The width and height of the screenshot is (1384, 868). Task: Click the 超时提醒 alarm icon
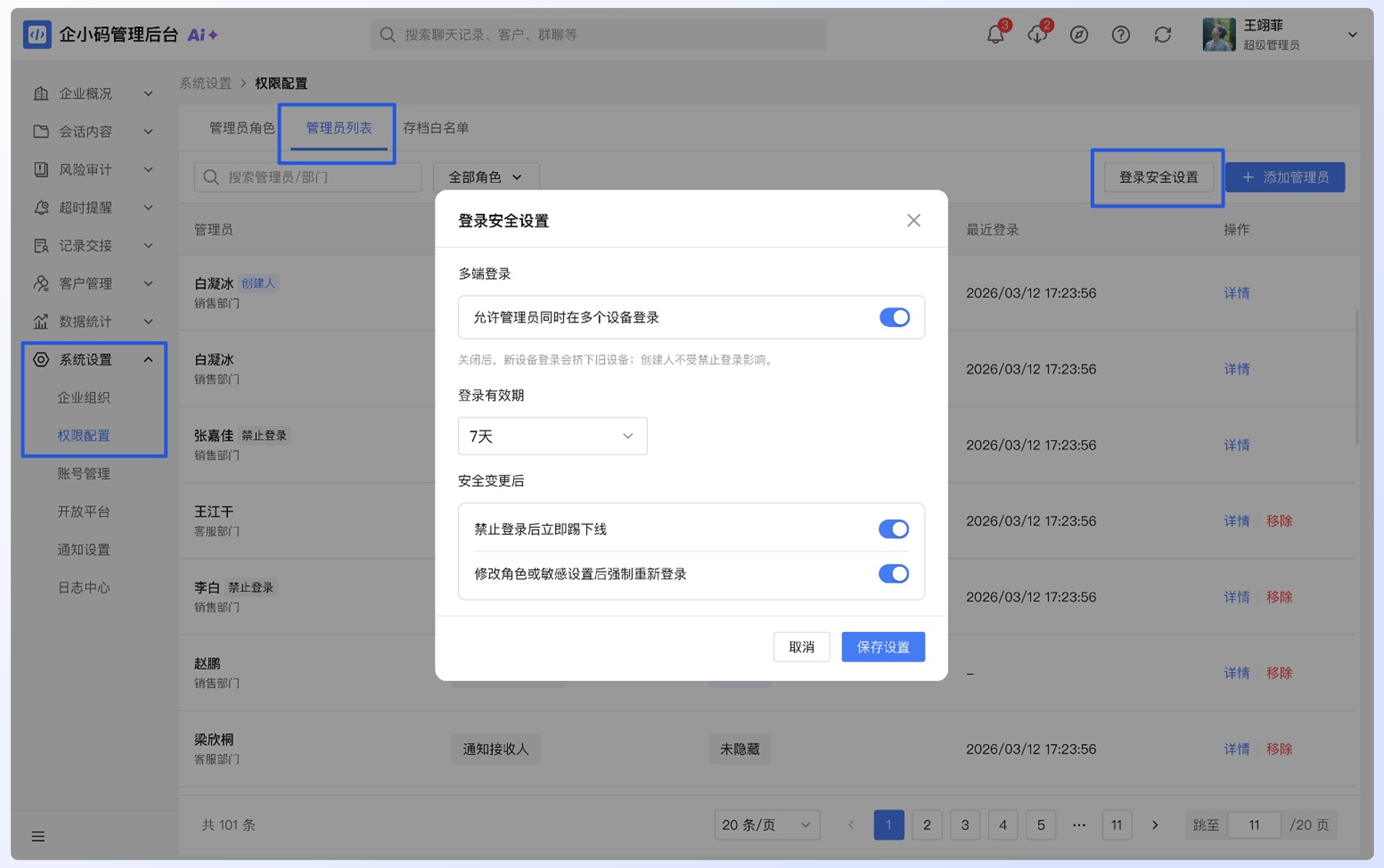pos(41,207)
